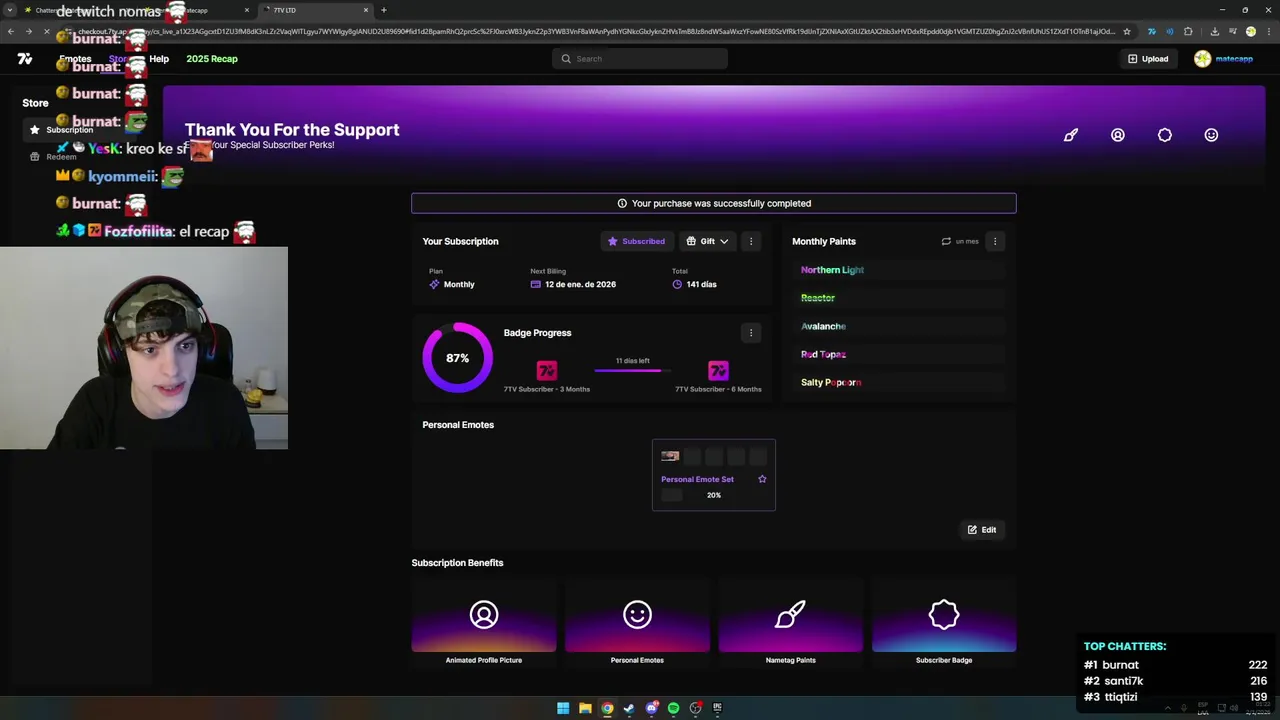This screenshot has width=1280, height=720.
Task: Open the paint brush icon in banner
Action: (x=1071, y=135)
